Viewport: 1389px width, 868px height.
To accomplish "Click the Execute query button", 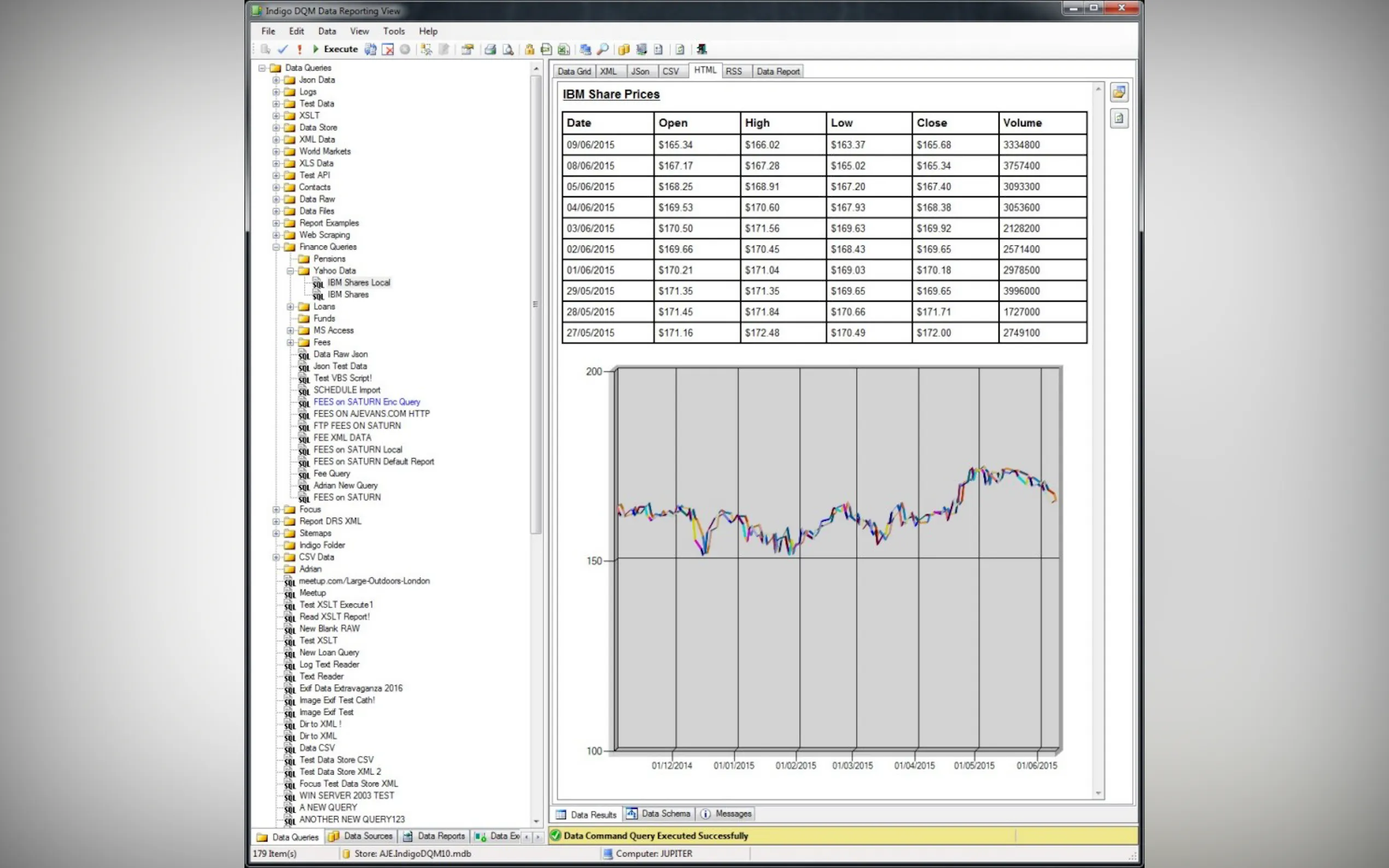I will coord(336,49).
